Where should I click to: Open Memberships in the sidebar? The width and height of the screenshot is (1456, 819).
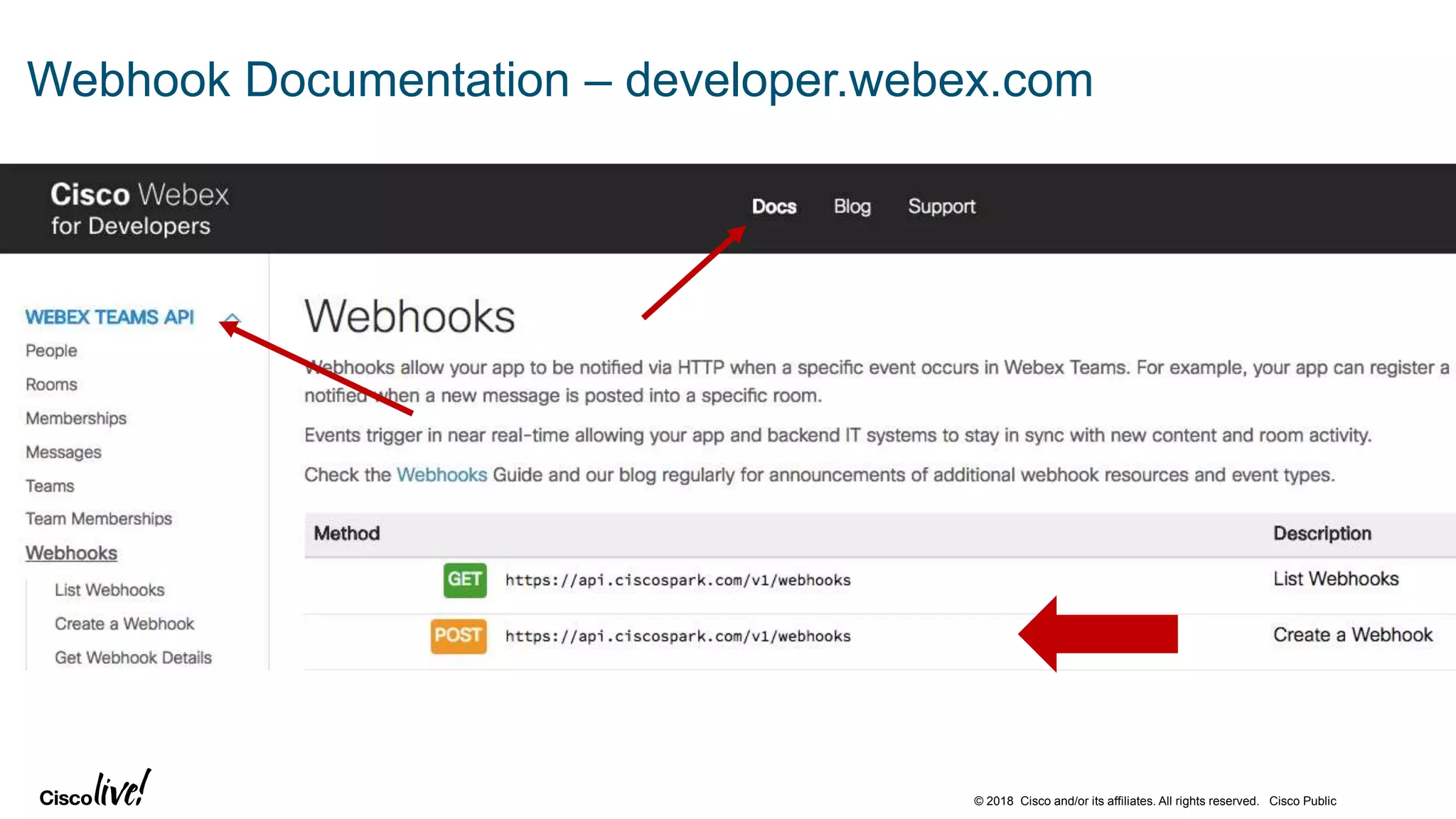(x=76, y=418)
